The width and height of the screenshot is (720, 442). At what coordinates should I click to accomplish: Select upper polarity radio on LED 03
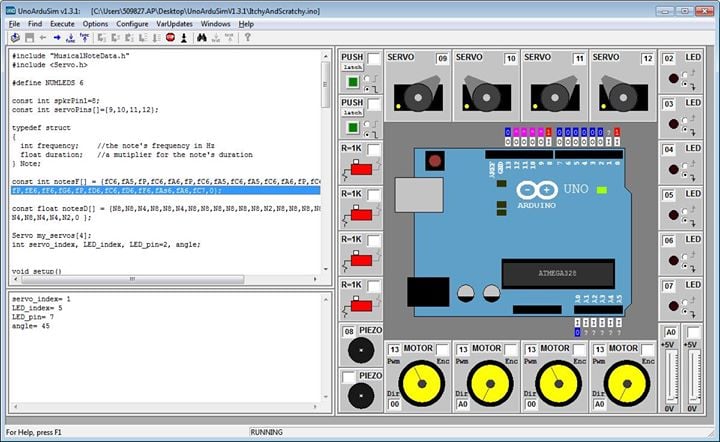pyautogui.click(x=685, y=120)
